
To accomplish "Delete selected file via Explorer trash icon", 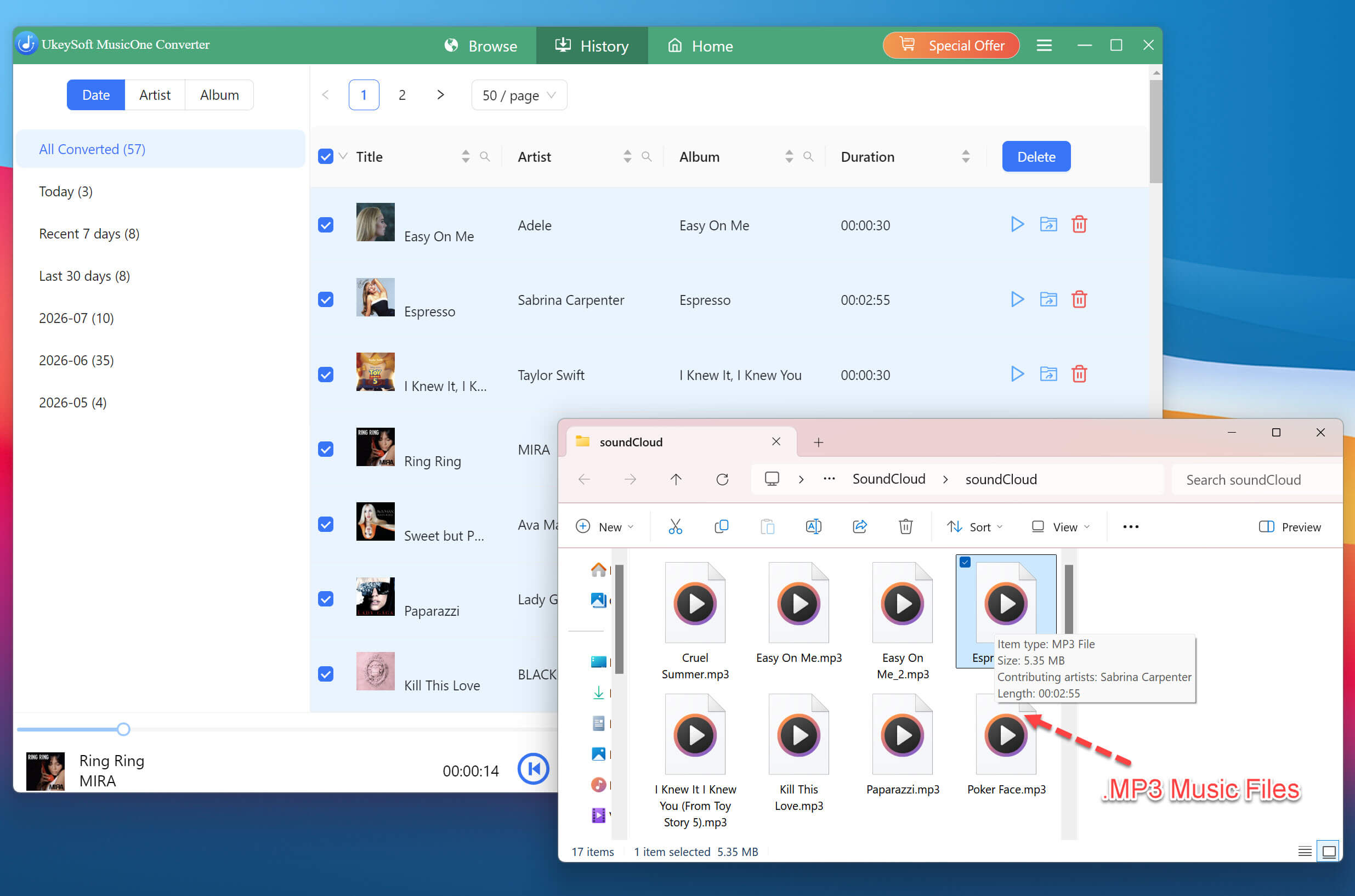I will 905,526.
